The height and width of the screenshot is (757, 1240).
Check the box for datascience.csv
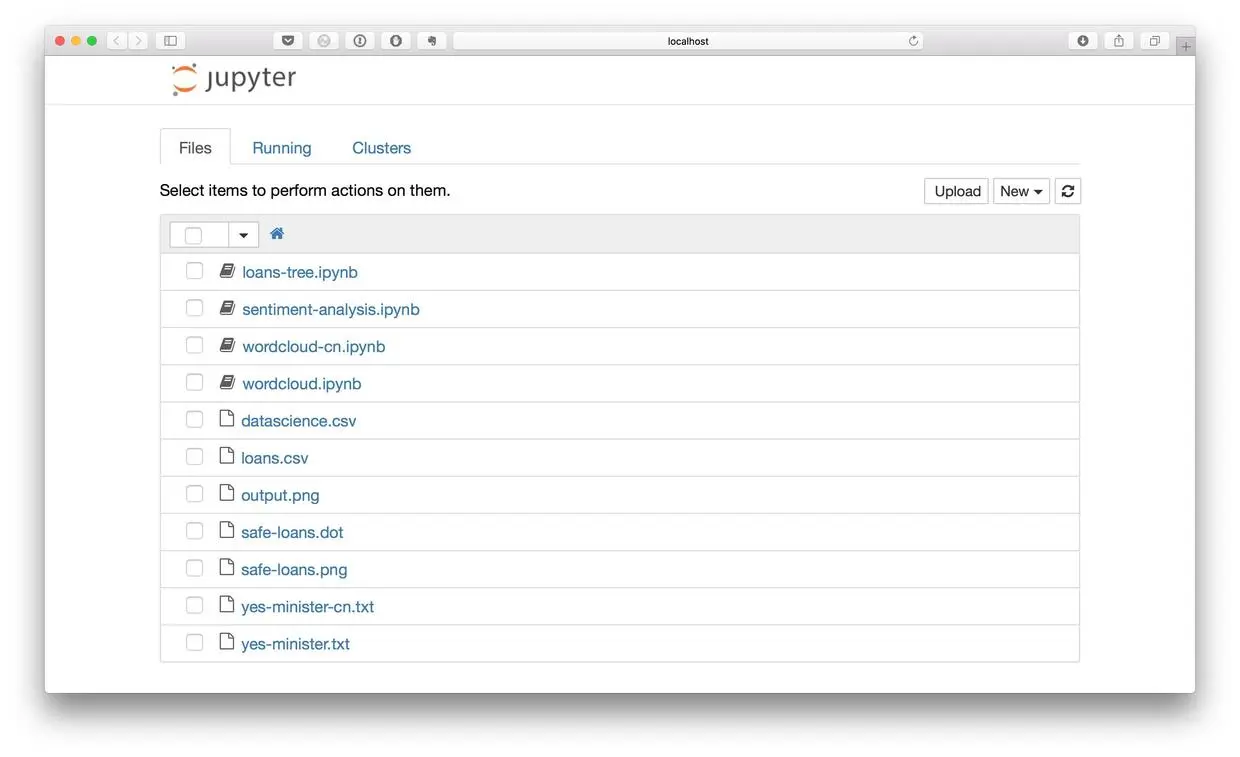coord(194,419)
